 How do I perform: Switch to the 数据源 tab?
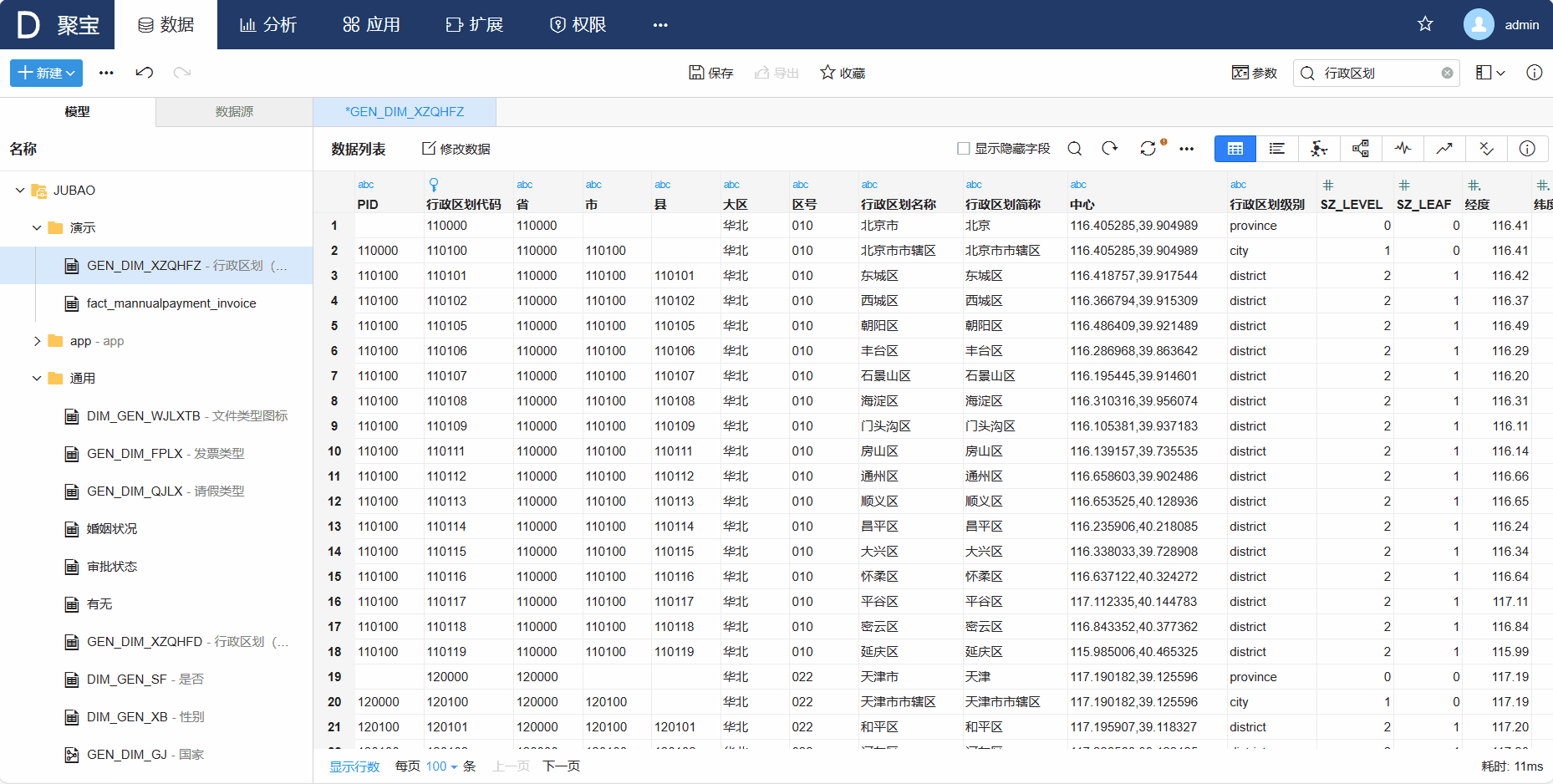pos(234,112)
